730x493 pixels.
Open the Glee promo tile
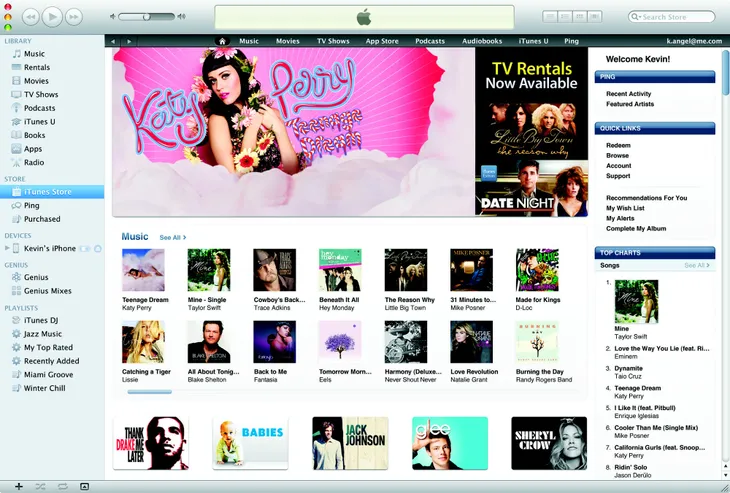pyautogui.click(x=450, y=443)
